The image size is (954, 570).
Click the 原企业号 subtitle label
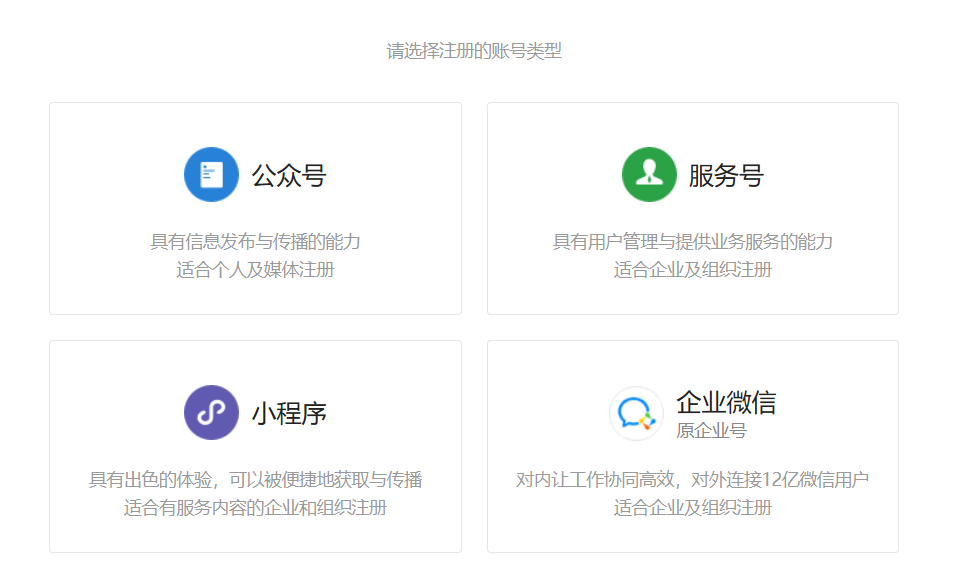711,431
